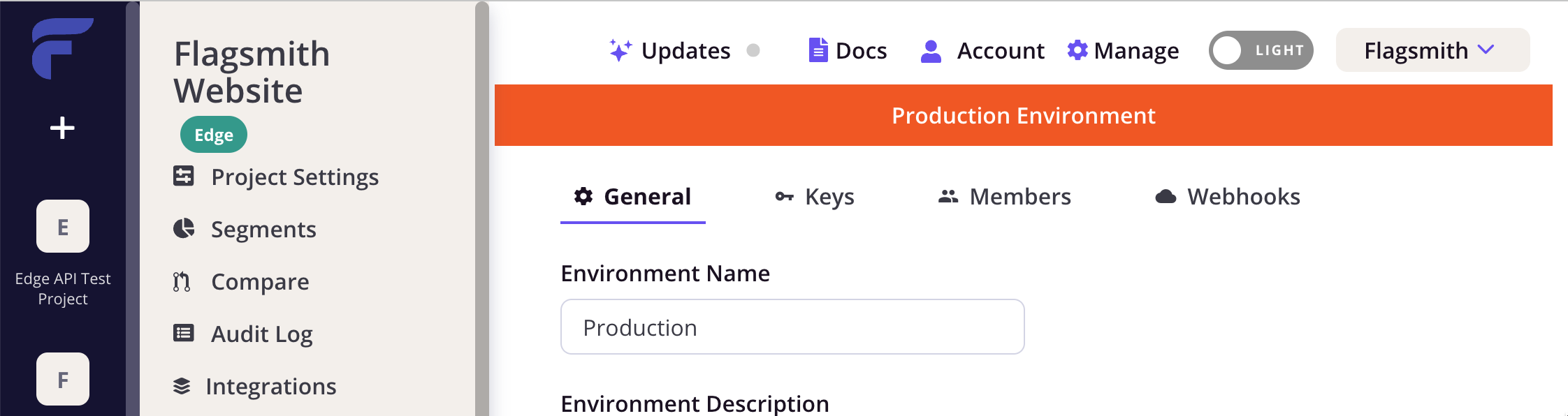Screen dimensions: 1568x416
Task: Go to Segments page
Action: click(x=245, y=229)
